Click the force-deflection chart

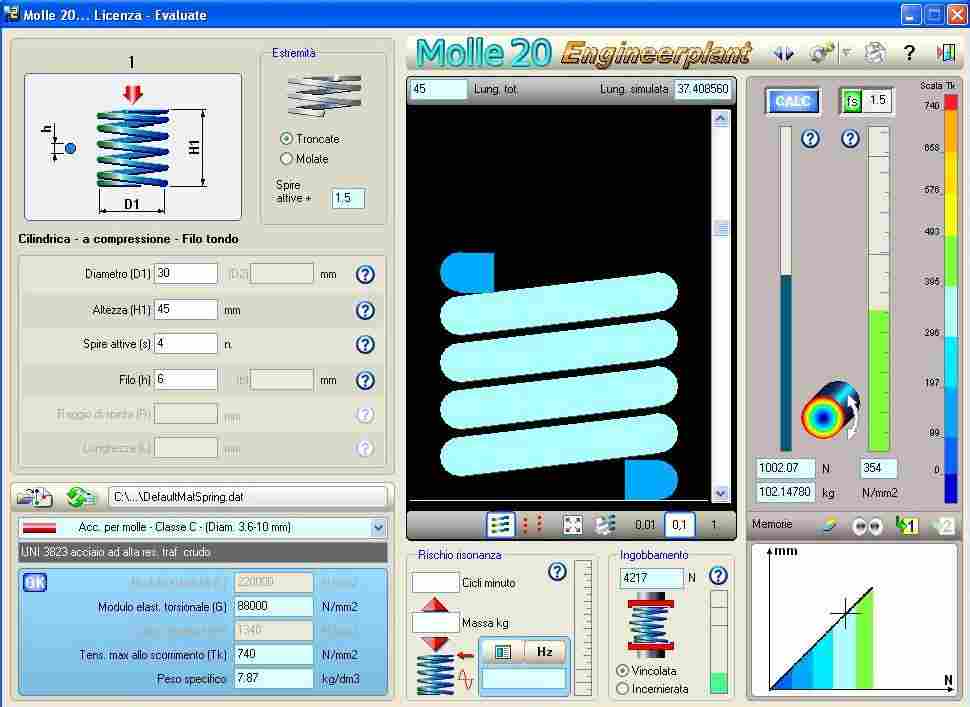(854, 619)
